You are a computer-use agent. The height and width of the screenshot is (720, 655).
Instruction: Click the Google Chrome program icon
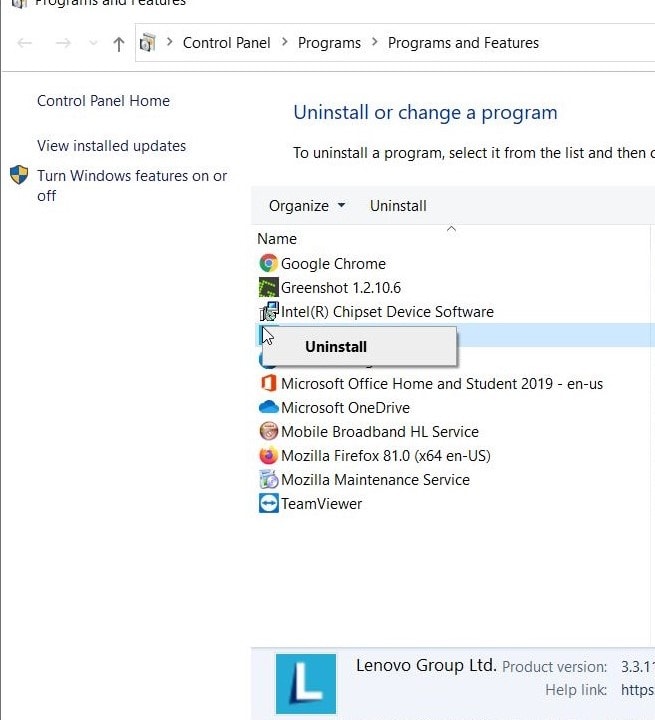point(268,264)
